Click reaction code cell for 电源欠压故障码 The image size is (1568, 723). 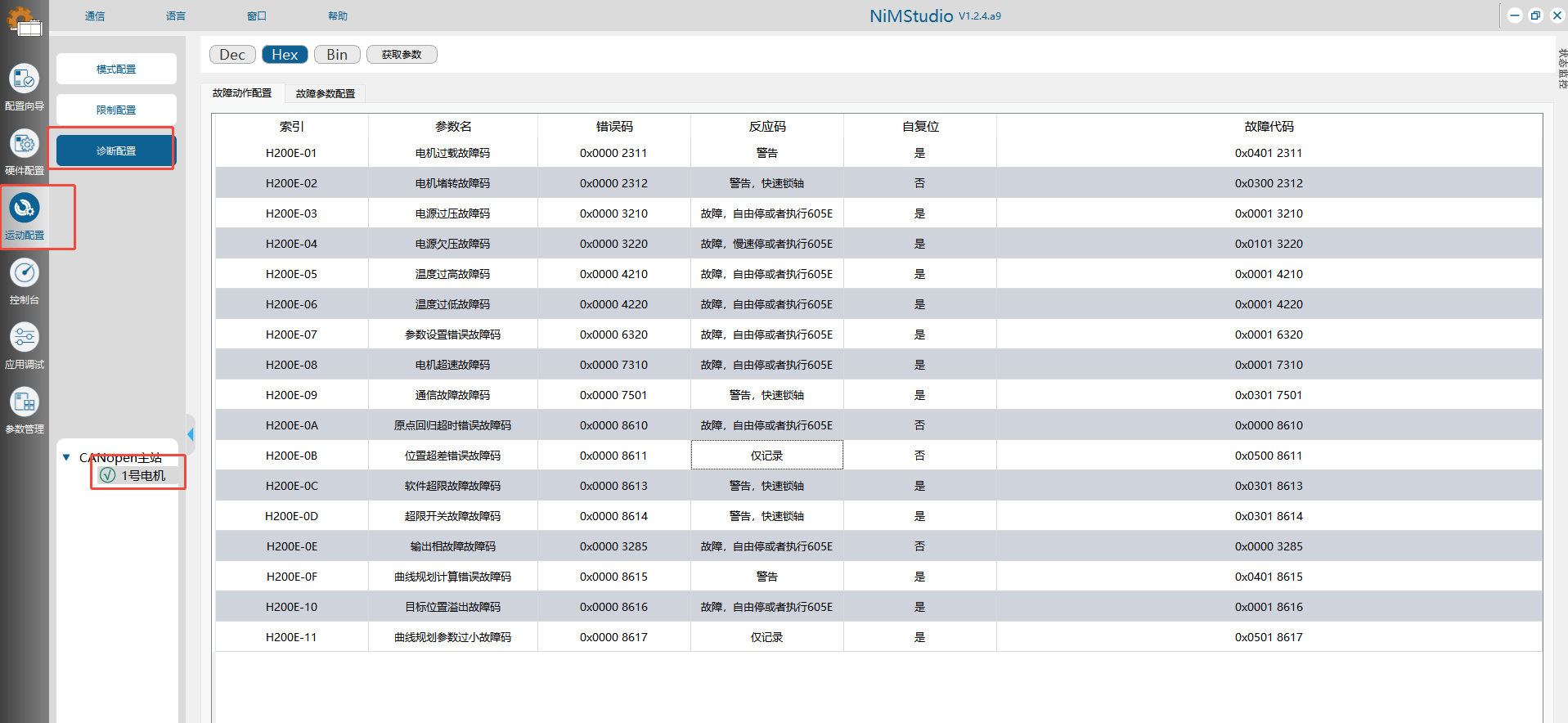tap(767, 243)
